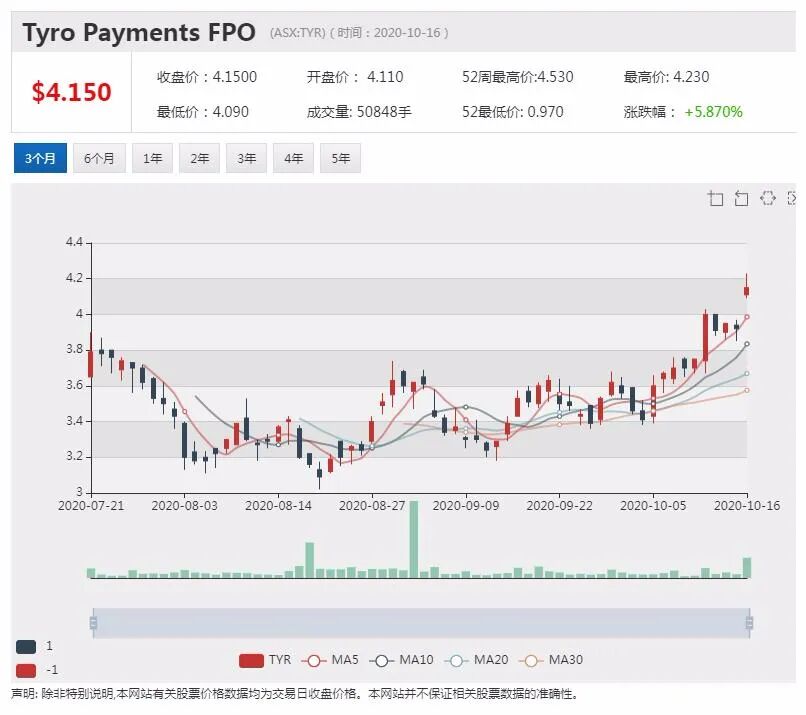The width and height of the screenshot is (806, 715).
Task: Click the restore chart toolbox icon
Action: (x=767, y=198)
